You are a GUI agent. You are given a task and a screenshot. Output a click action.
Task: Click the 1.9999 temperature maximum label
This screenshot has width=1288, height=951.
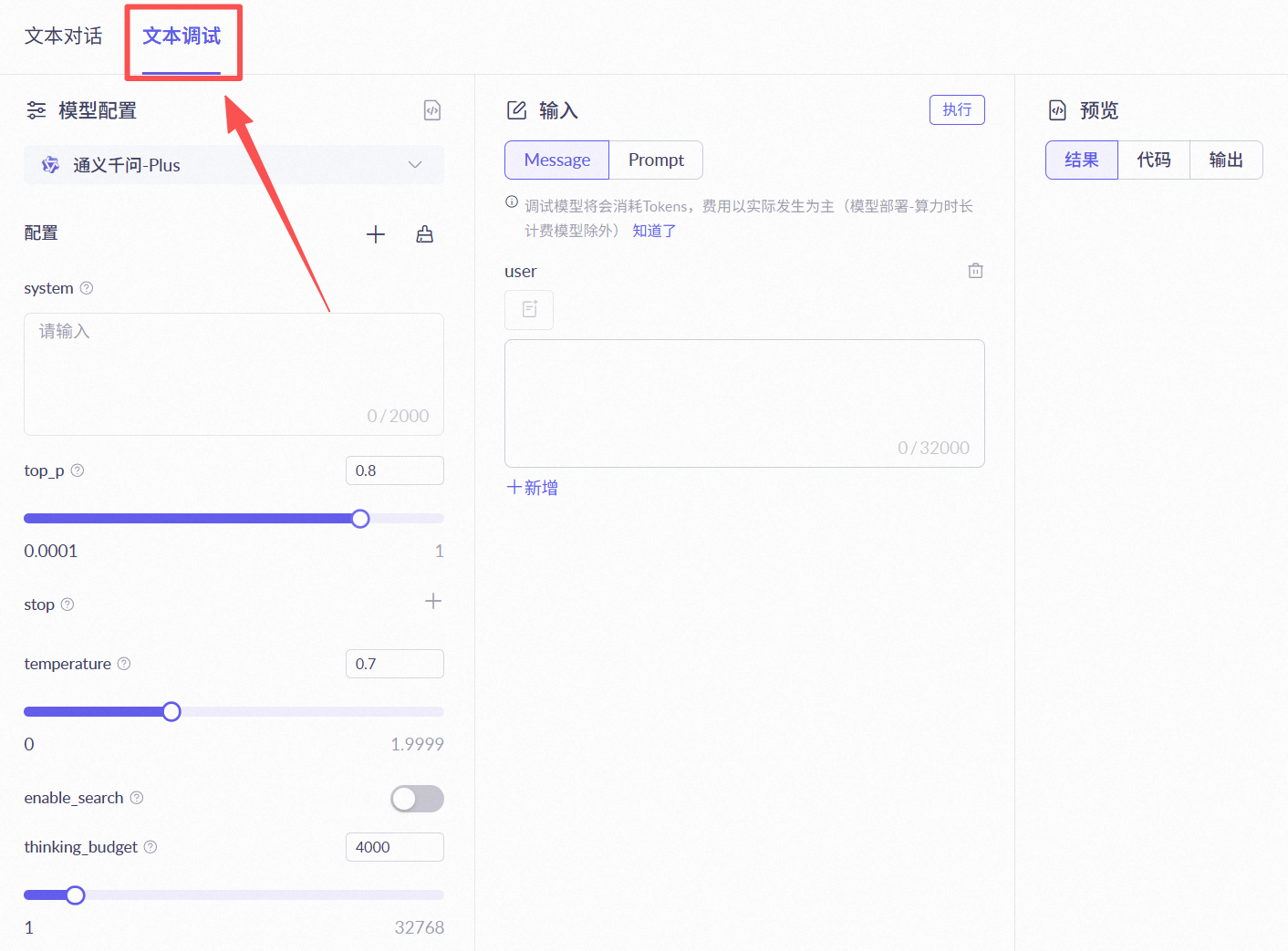[x=417, y=744]
